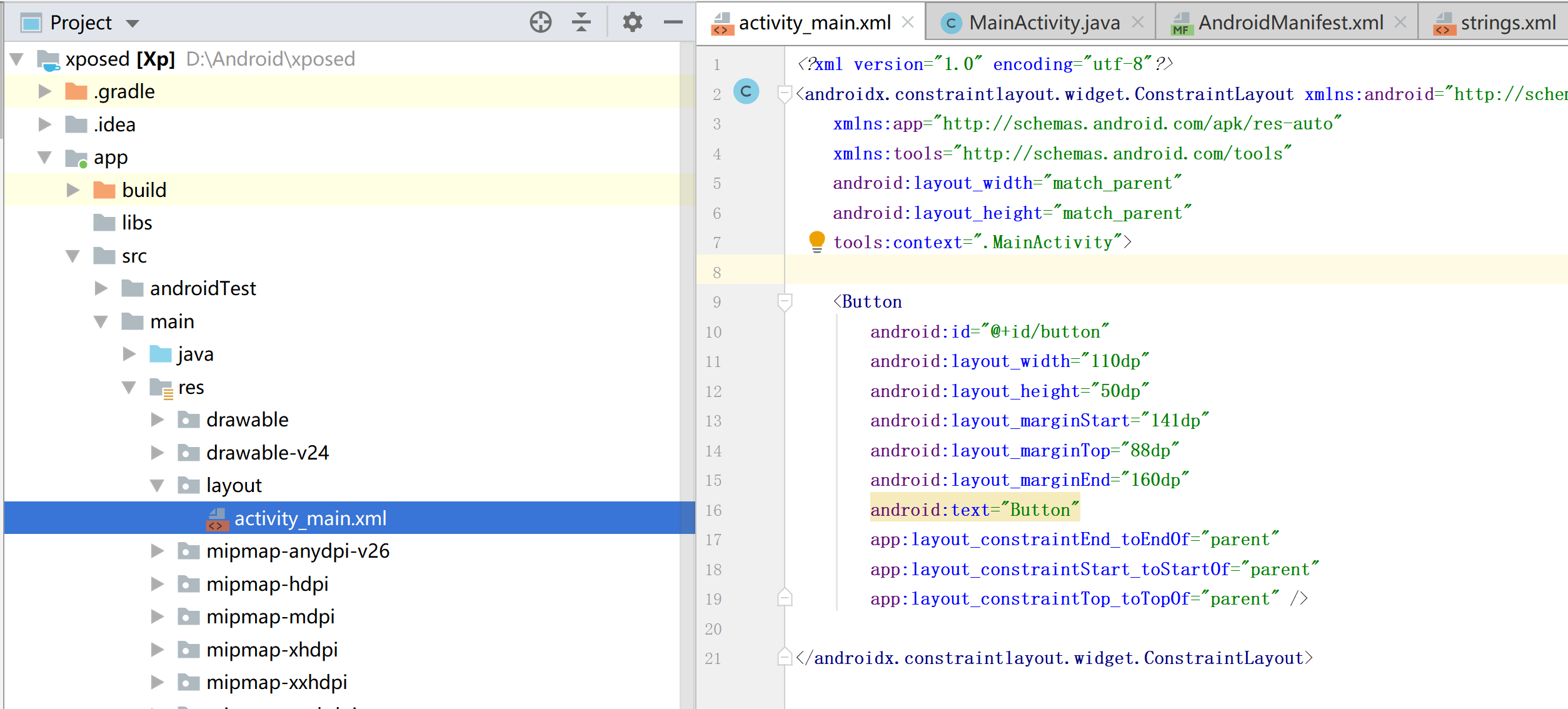The image size is (1568, 709).
Task: Hide the Project panel with minus icon
Action: tap(673, 23)
